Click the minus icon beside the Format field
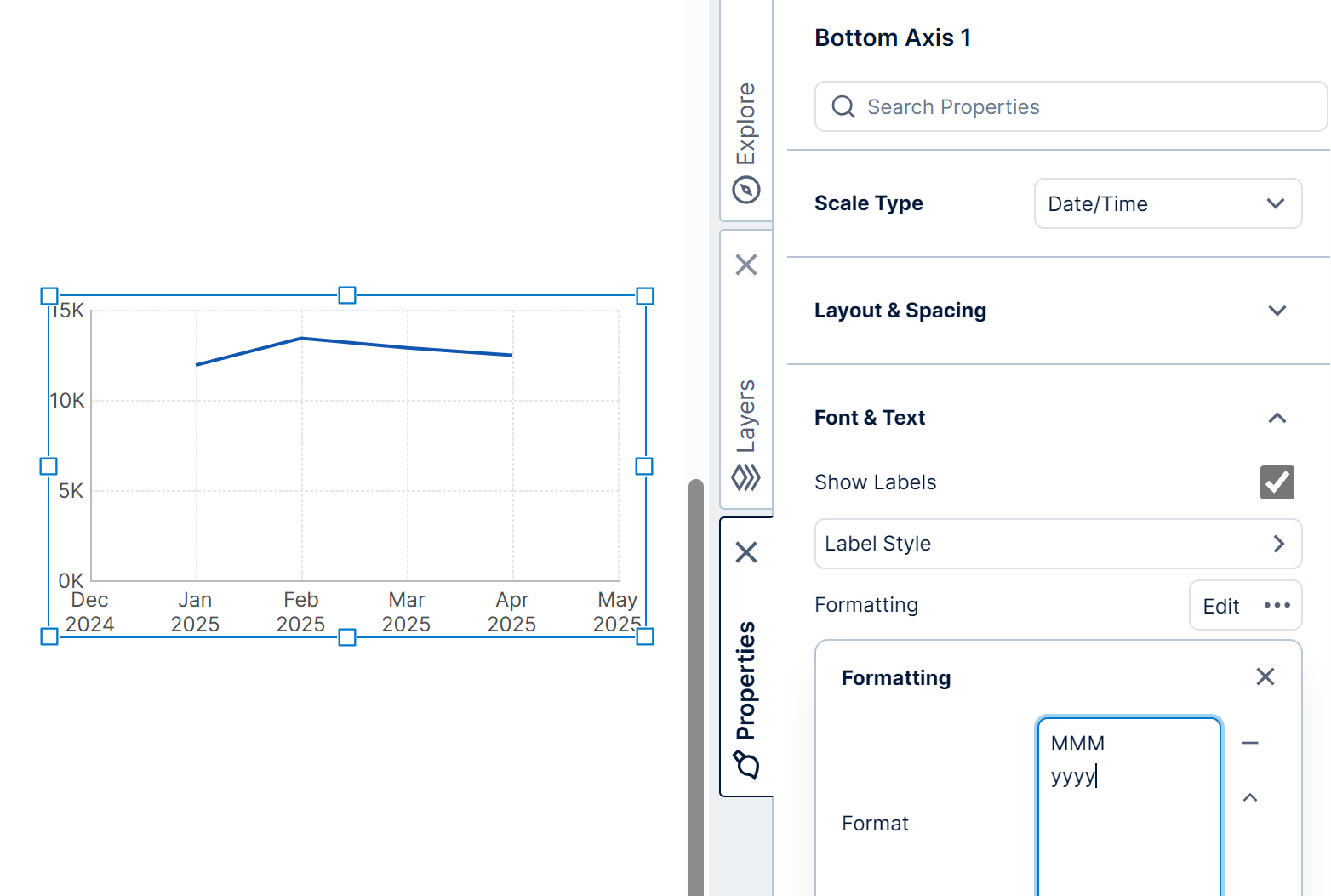Viewport: 1331px width, 896px height. pyautogui.click(x=1249, y=742)
